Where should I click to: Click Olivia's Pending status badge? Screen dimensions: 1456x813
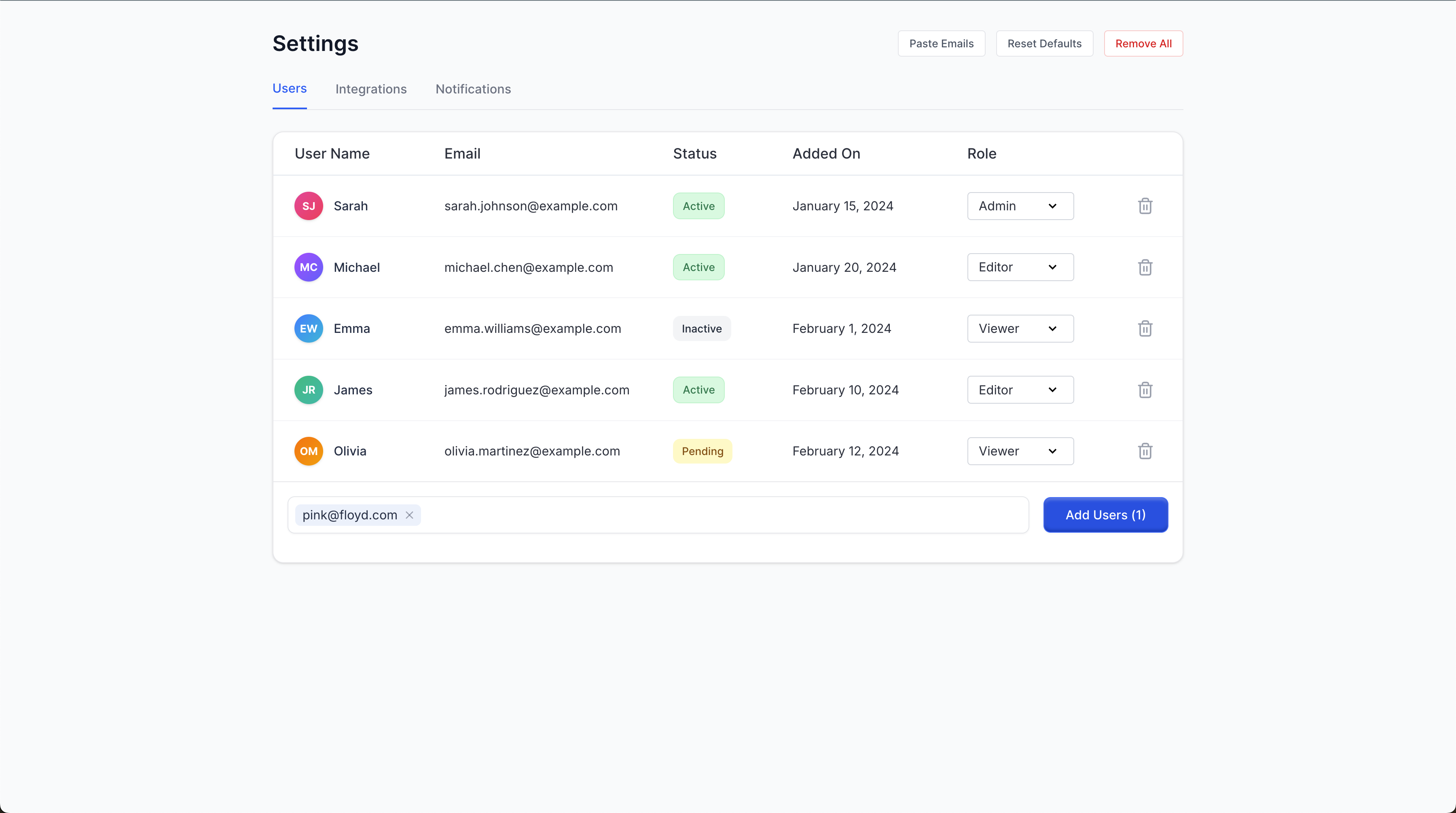point(702,451)
